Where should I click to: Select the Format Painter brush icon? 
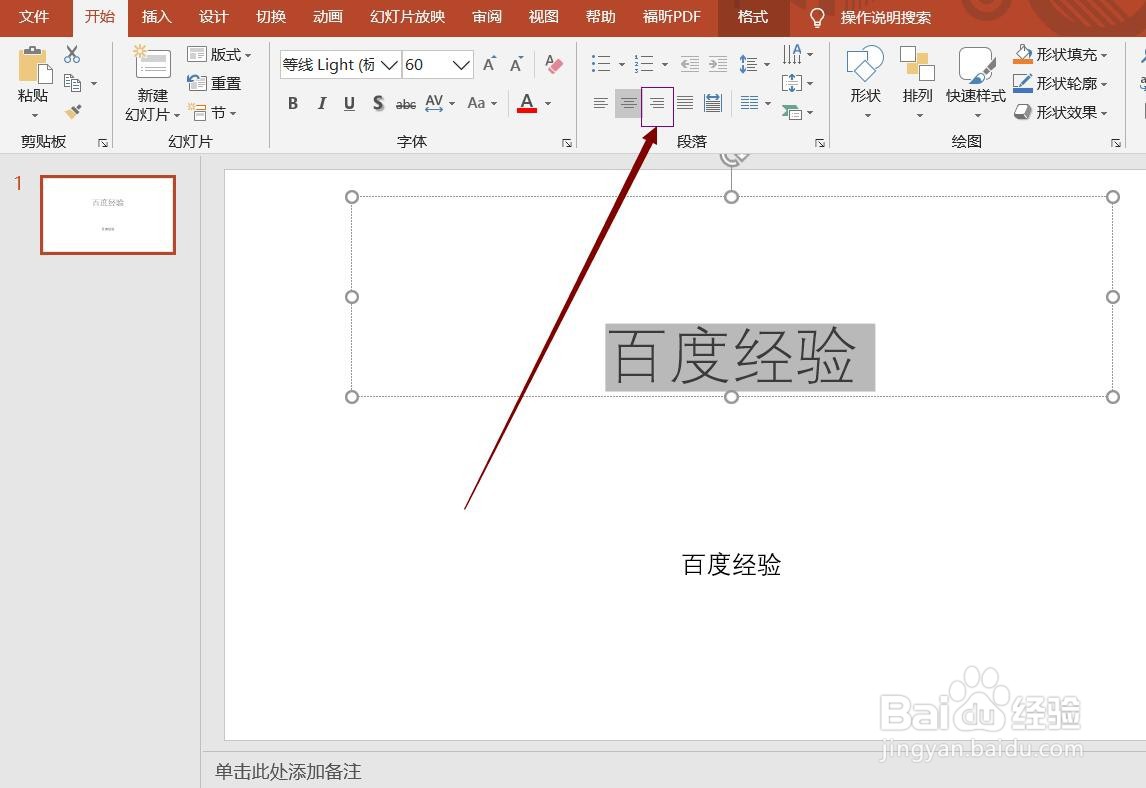click(72, 112)
